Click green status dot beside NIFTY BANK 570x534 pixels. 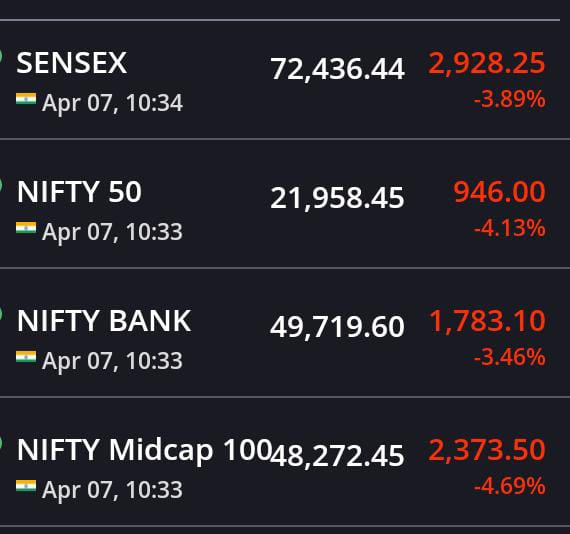point(1,315)
